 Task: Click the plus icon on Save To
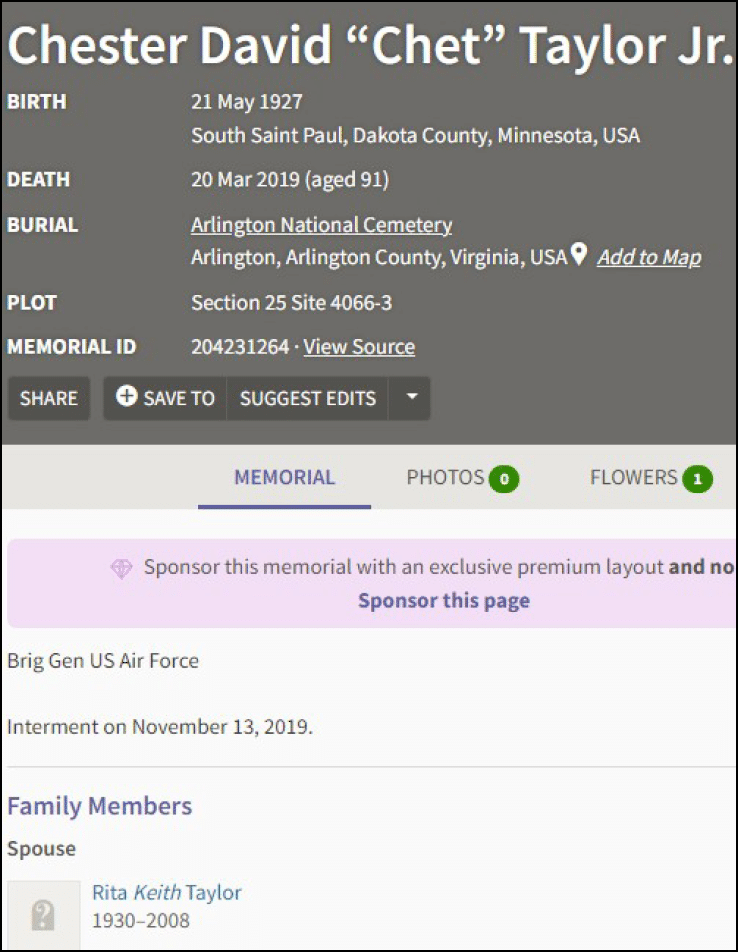[x=126, y=397]
